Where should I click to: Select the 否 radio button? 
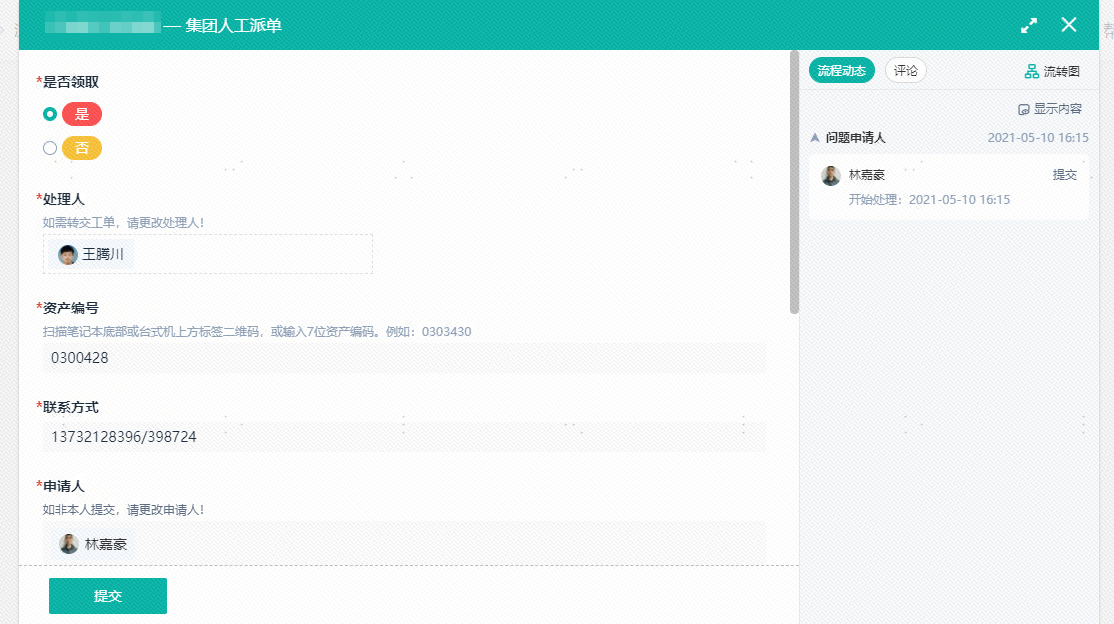pos(50,148)
